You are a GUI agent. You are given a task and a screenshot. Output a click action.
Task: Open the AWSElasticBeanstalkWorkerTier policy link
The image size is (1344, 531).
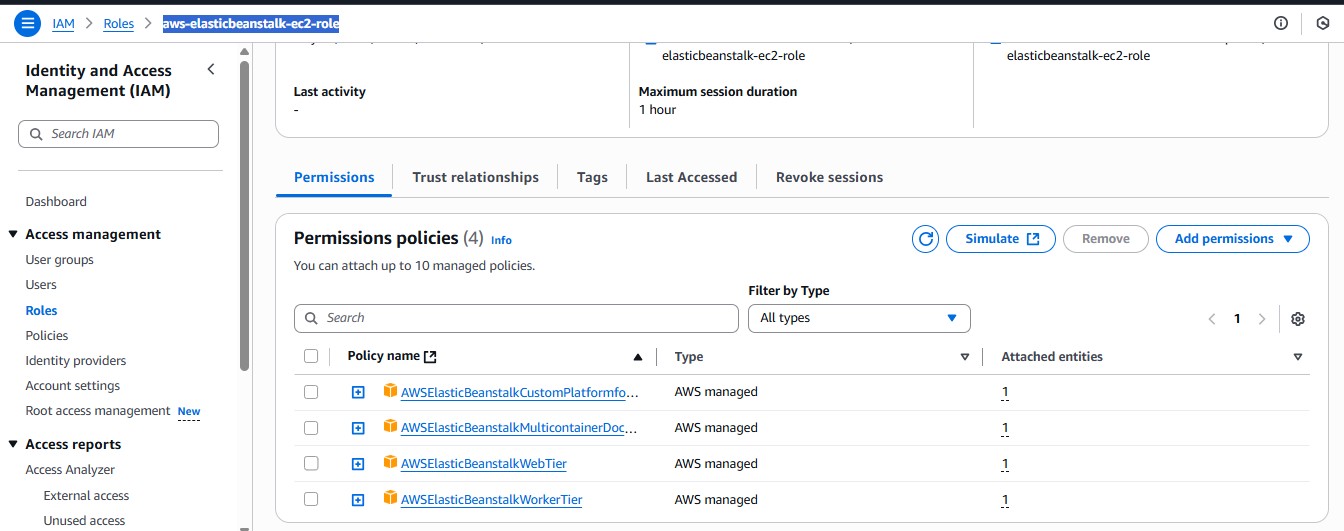click(x=491, y=499)
